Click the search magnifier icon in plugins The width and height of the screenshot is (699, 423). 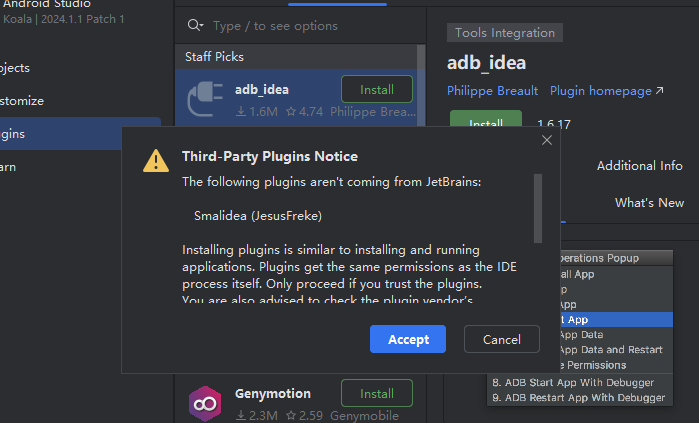[195, 25]
